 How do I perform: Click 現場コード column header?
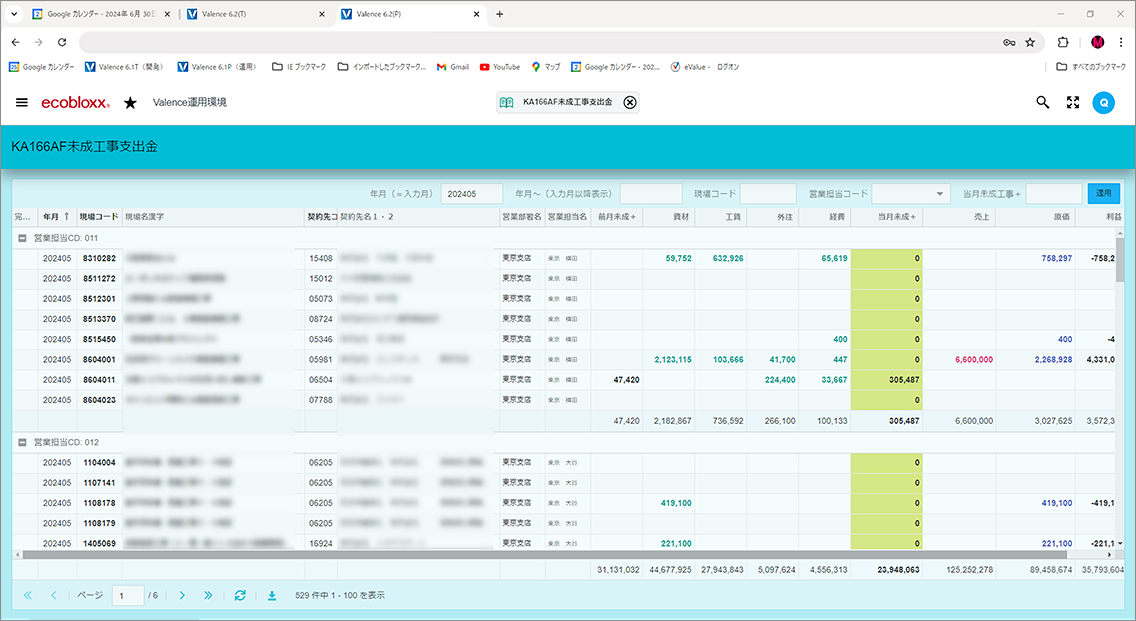click(99, 217)
